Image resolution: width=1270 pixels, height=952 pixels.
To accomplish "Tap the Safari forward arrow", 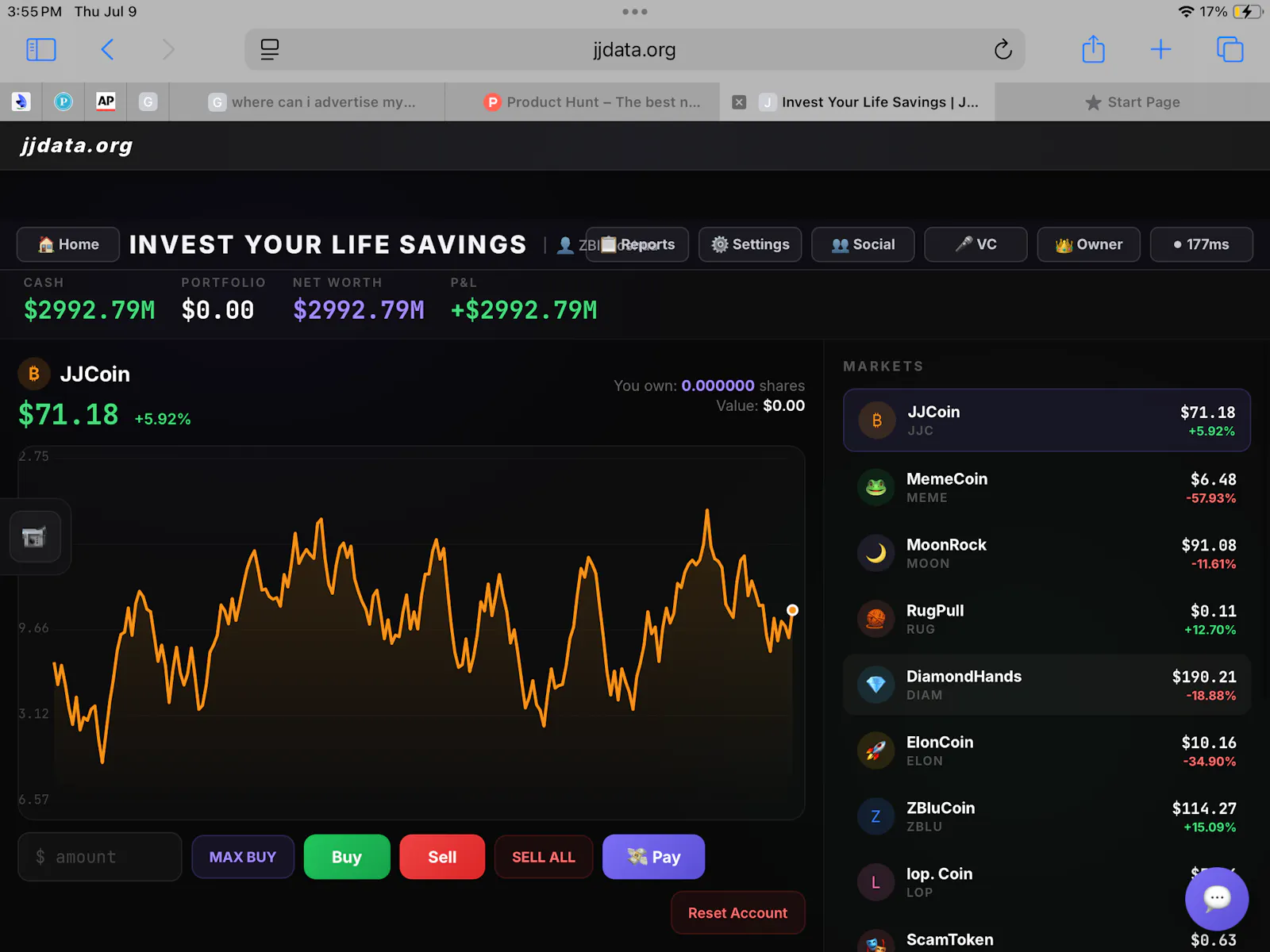I will 167,50.
